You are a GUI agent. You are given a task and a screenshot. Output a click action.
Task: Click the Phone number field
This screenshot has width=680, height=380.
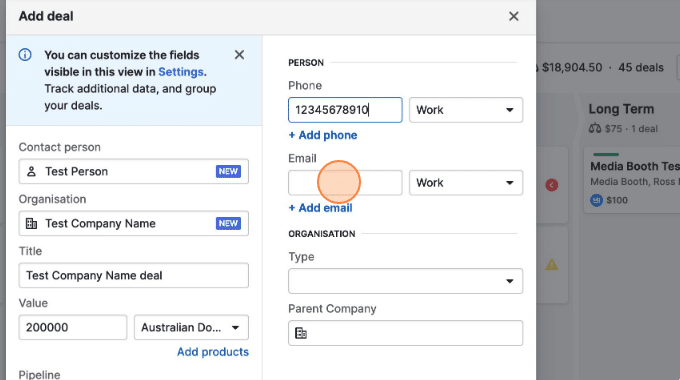pyautogui.click(x=345, y=110)
